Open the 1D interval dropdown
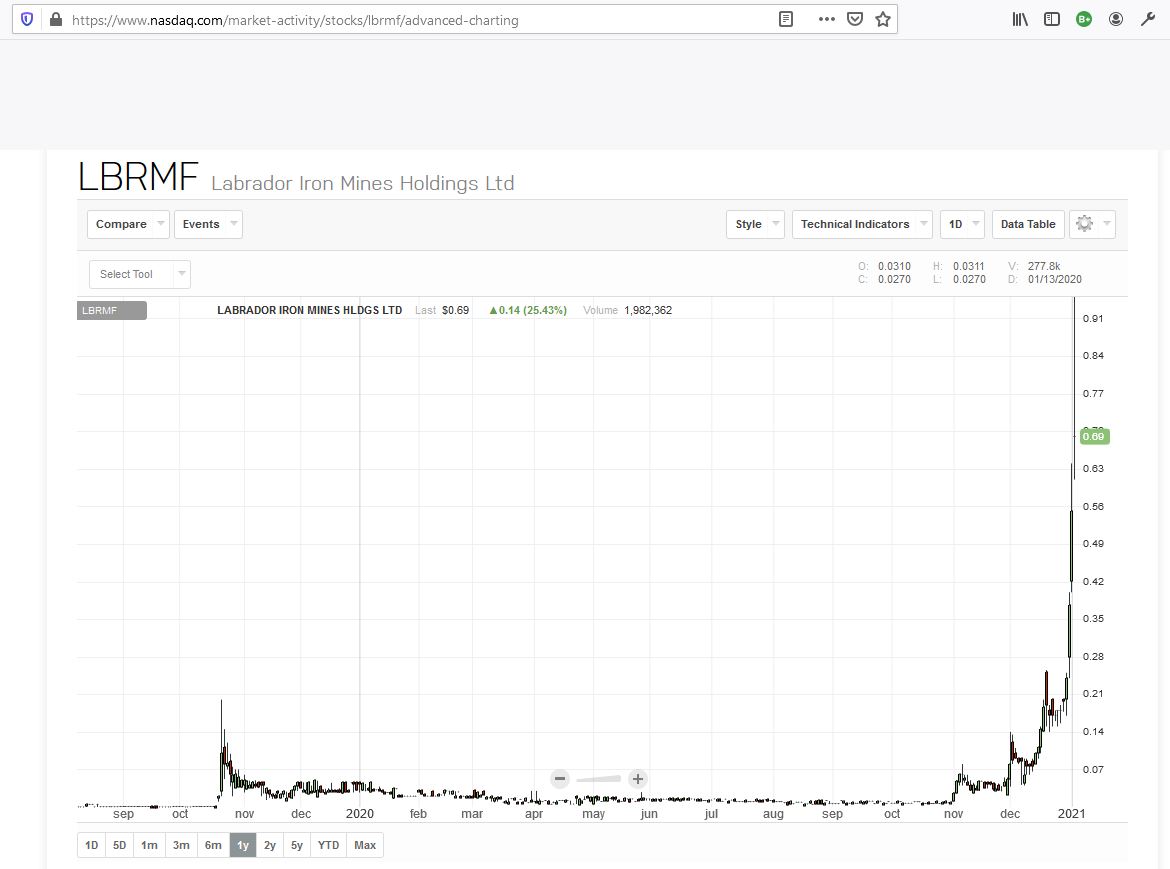The image size is (1170, 869). pyautogui.click(x=962, y=224)
